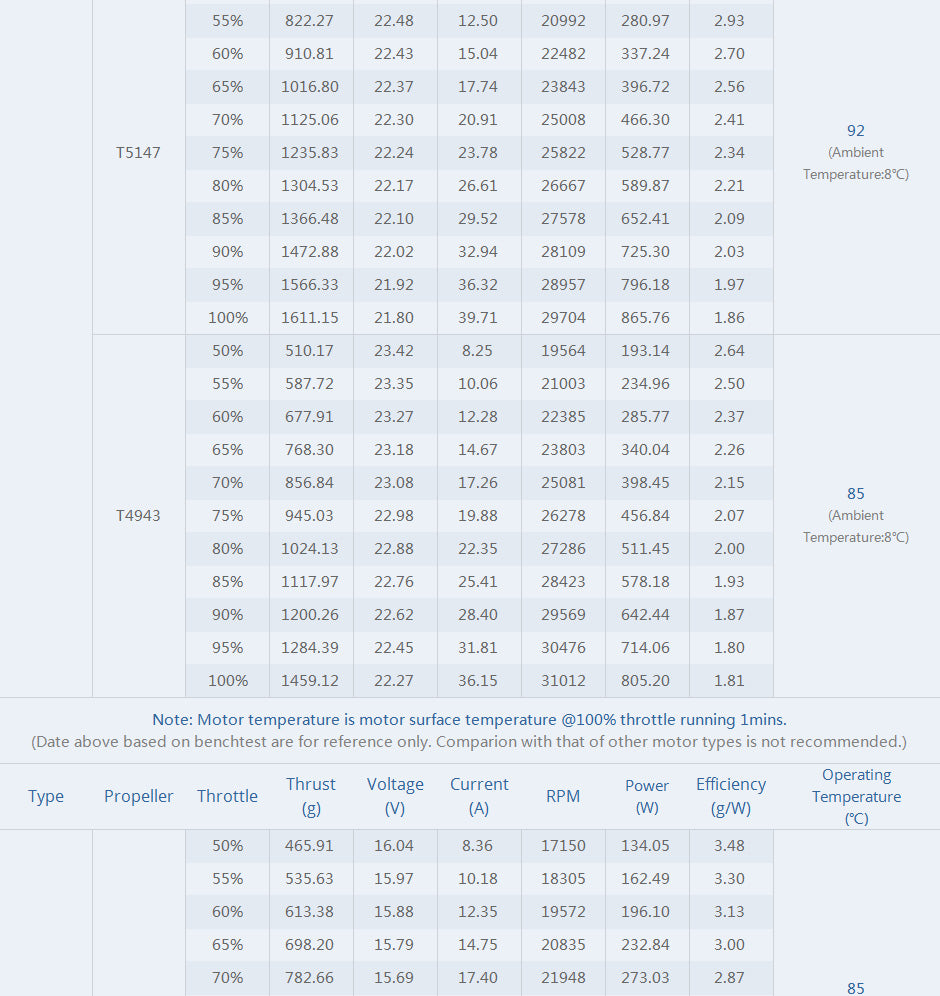940x996 pixels.
Task: Click the Propeller column header
Action: pos(139,796)
